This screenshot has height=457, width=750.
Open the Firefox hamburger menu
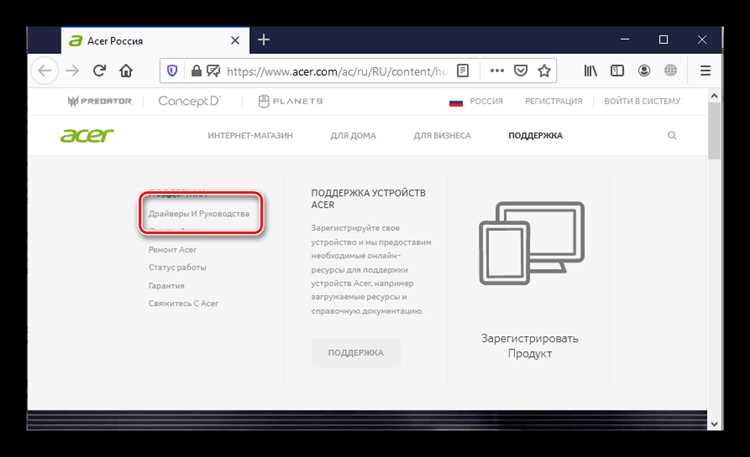(x=705, y=71)
